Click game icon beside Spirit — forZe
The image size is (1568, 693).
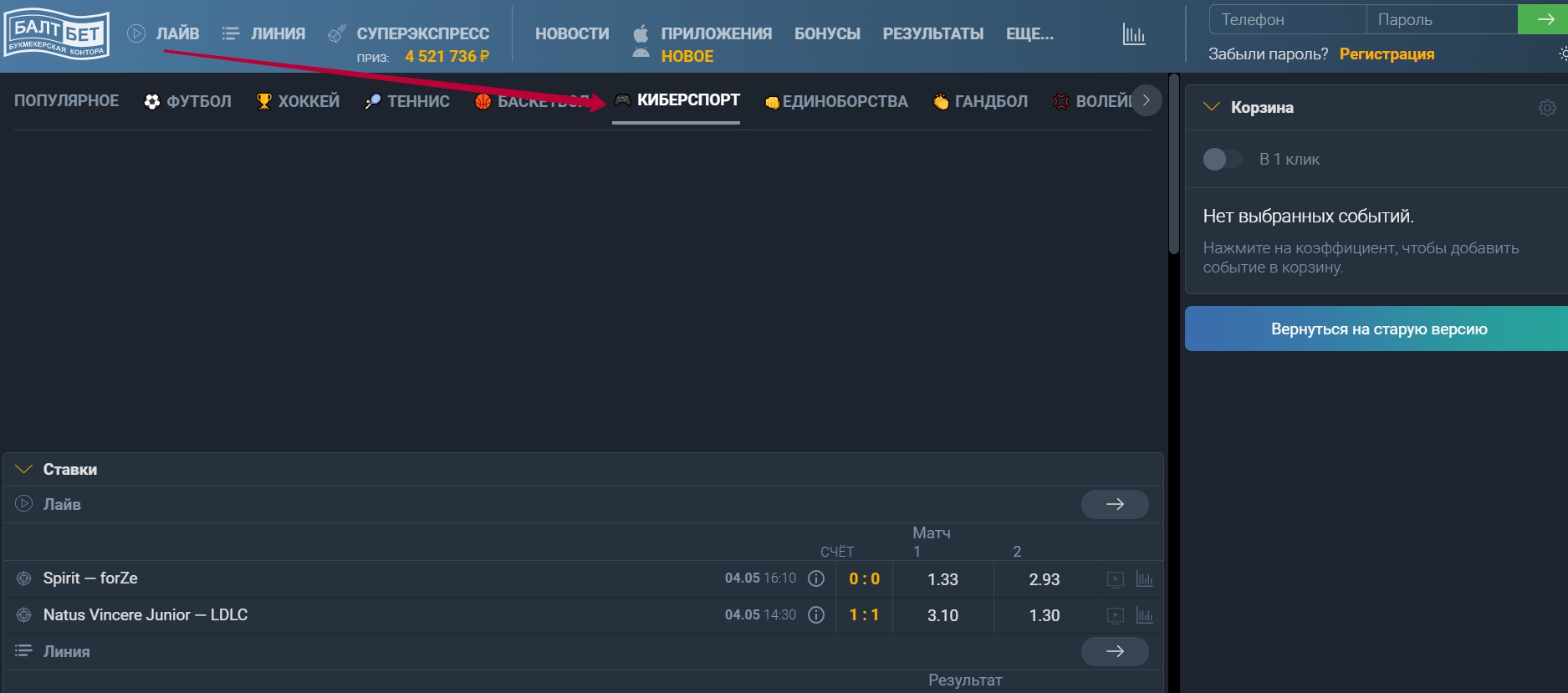(x=24, y=578)
